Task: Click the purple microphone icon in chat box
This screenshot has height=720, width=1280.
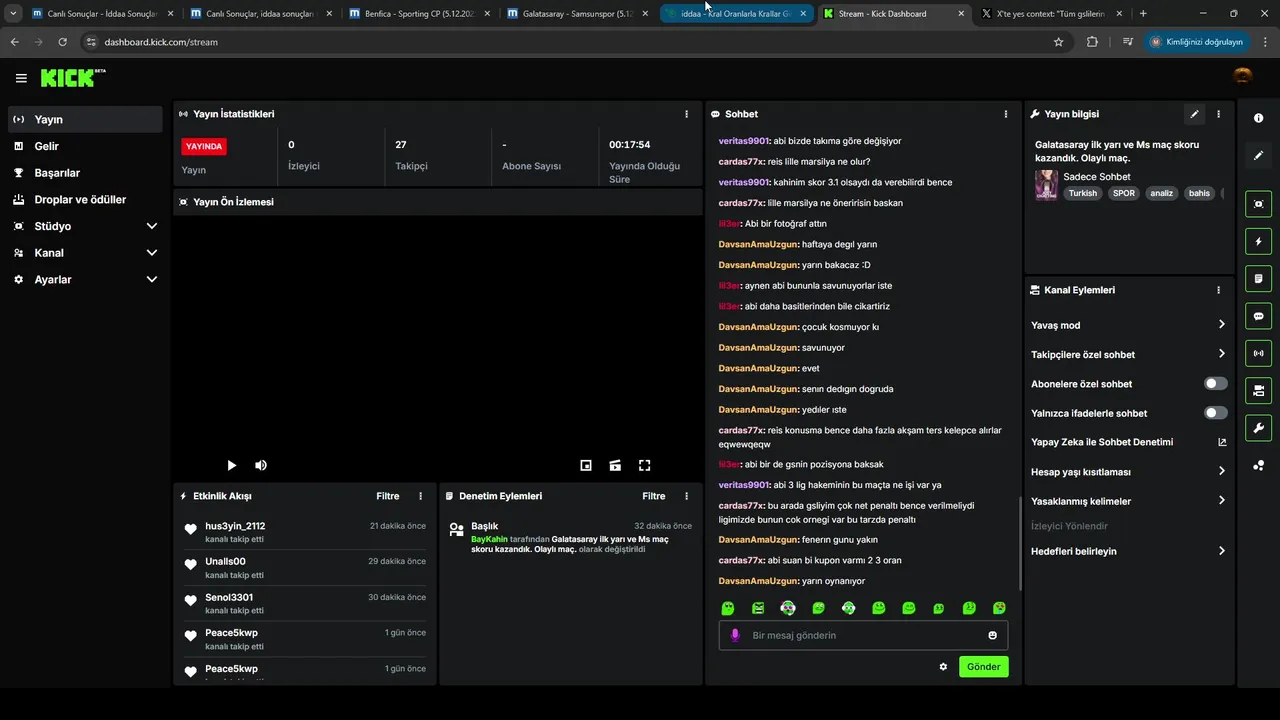Action: (735, 635)
